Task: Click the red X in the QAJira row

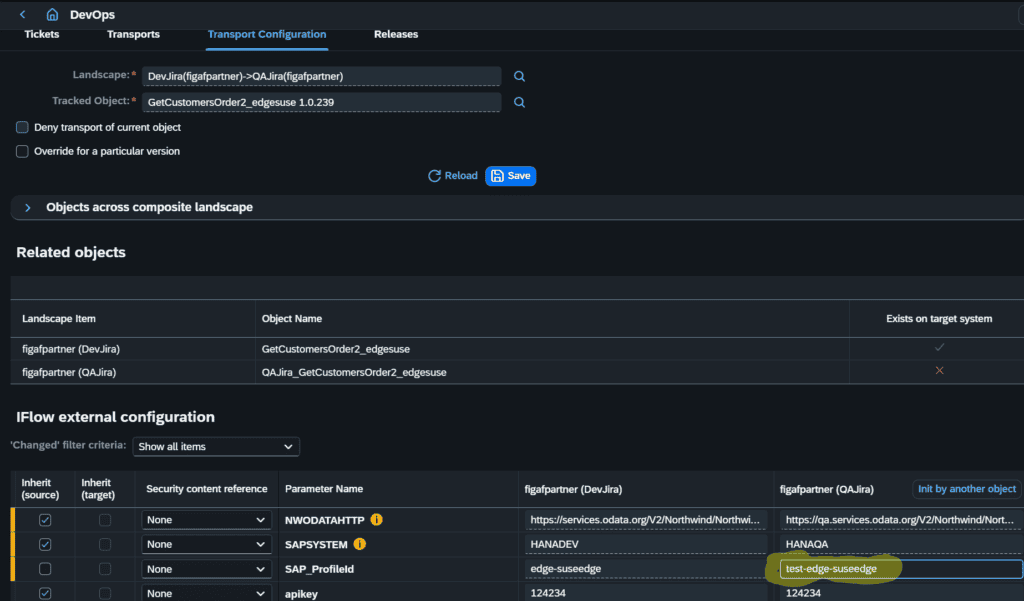Action: coord(939,370)
